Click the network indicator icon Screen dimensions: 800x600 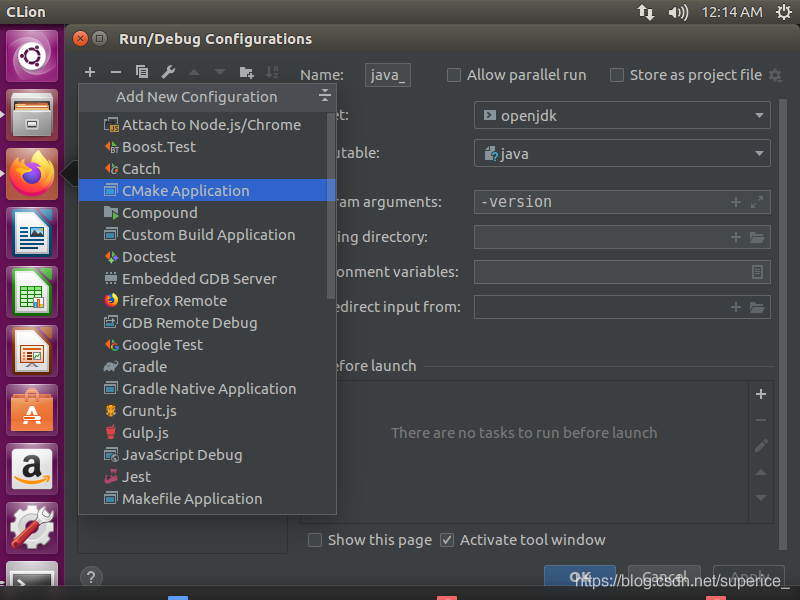pos(646,12)
